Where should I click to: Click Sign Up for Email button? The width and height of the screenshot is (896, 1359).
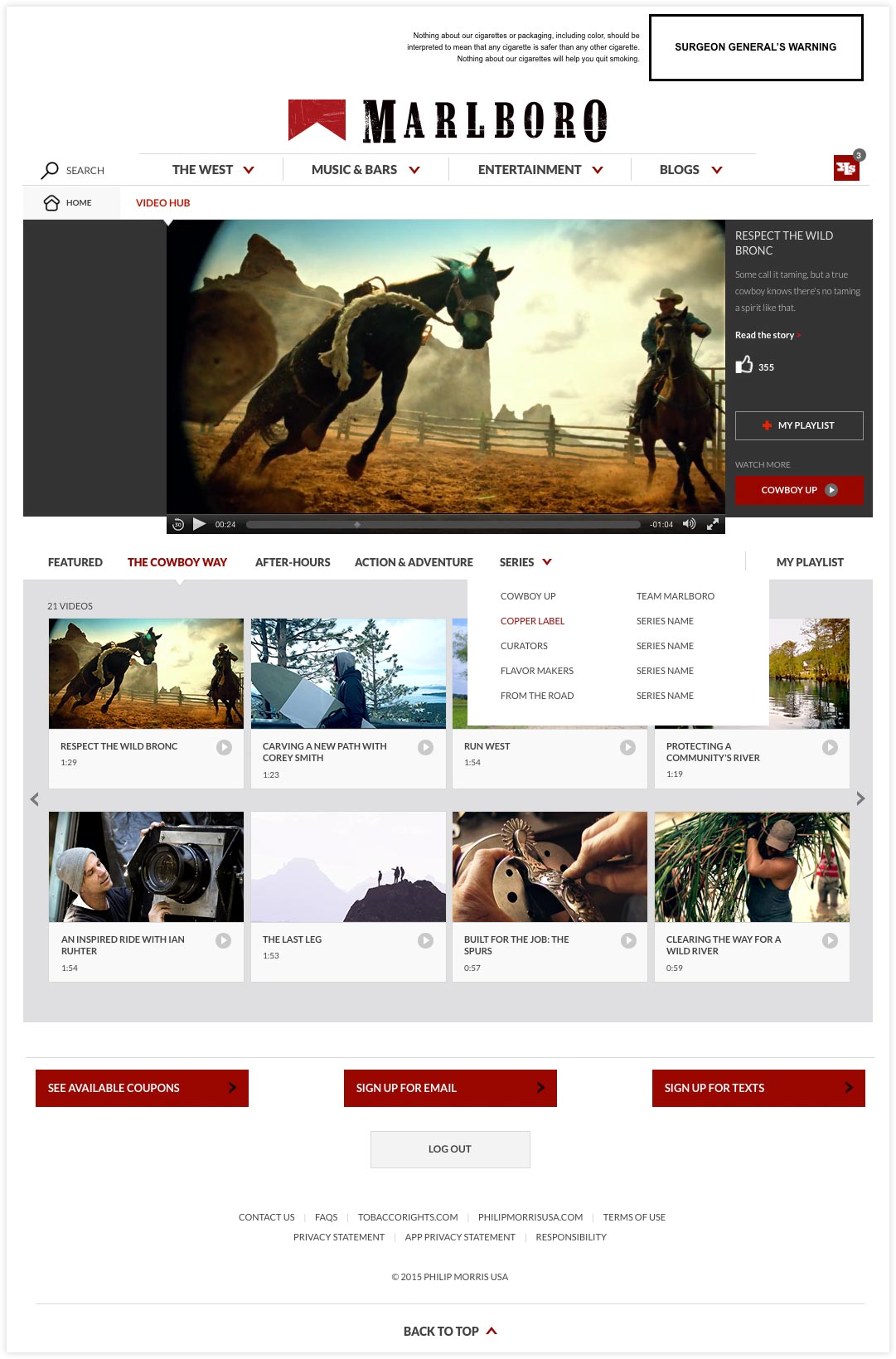450,1088
